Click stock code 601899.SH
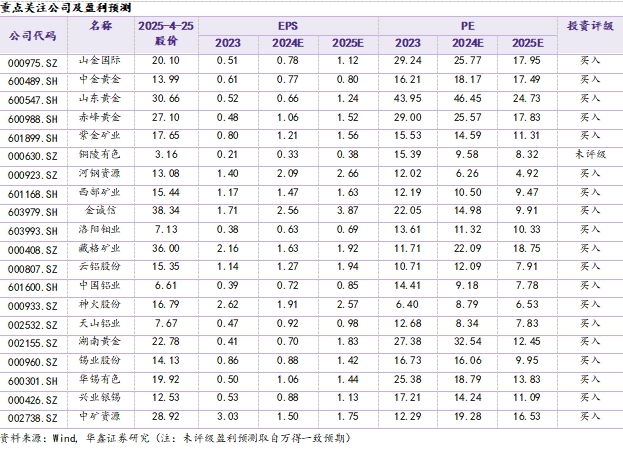The height and width of the screenshot is (450, 623). click(x=33, y=138)
